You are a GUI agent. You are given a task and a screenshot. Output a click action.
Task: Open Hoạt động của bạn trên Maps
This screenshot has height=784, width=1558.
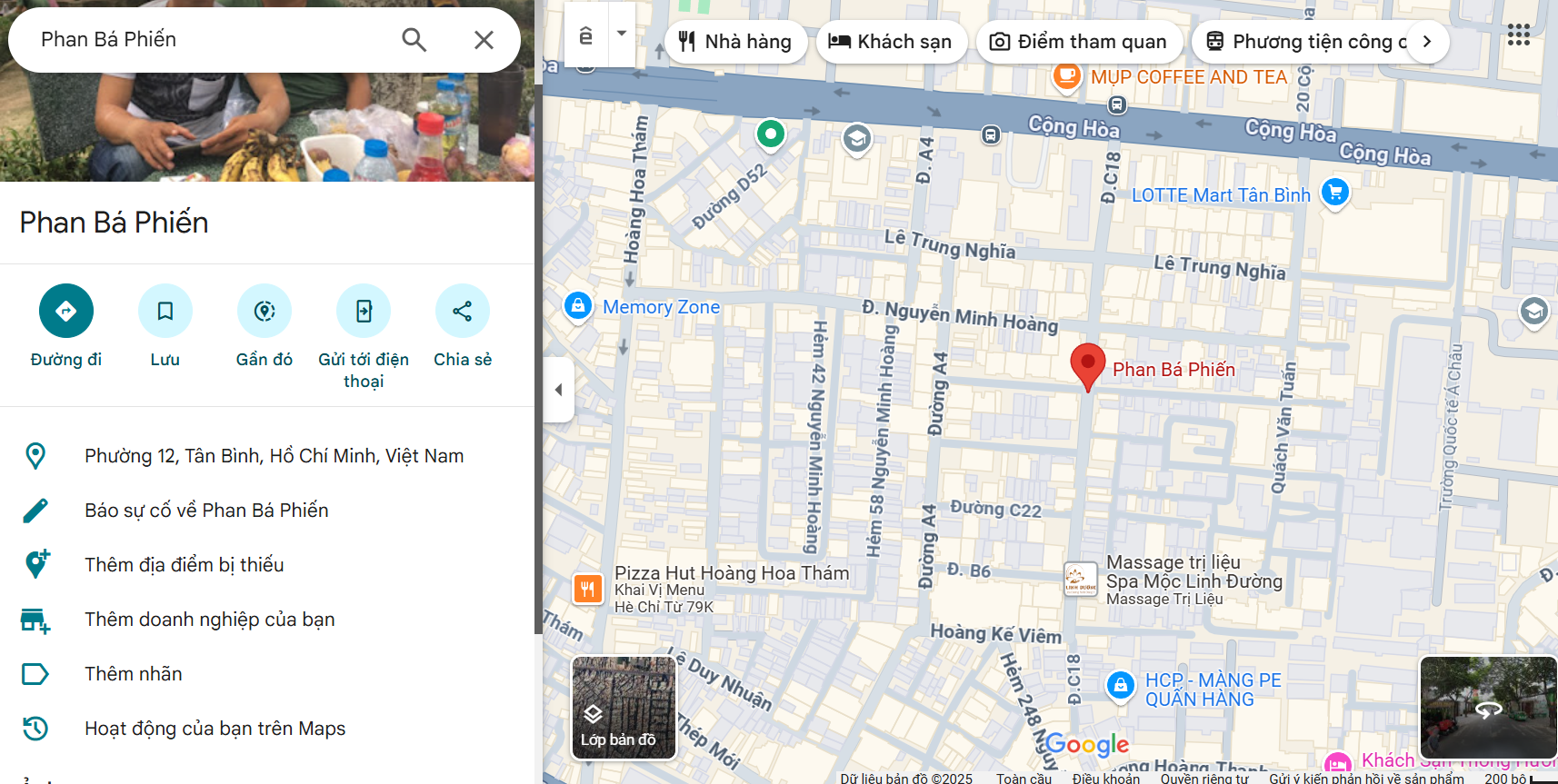[x=267, y=729]
